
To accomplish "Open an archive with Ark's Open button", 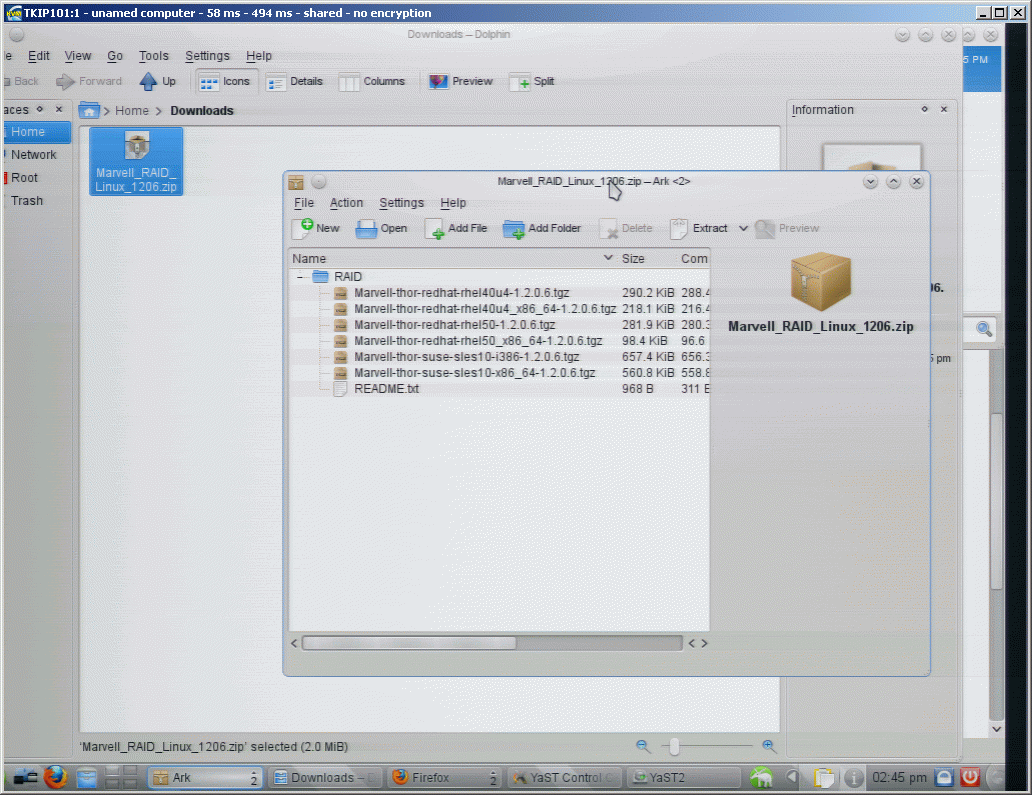I will (x=382, y=228).
